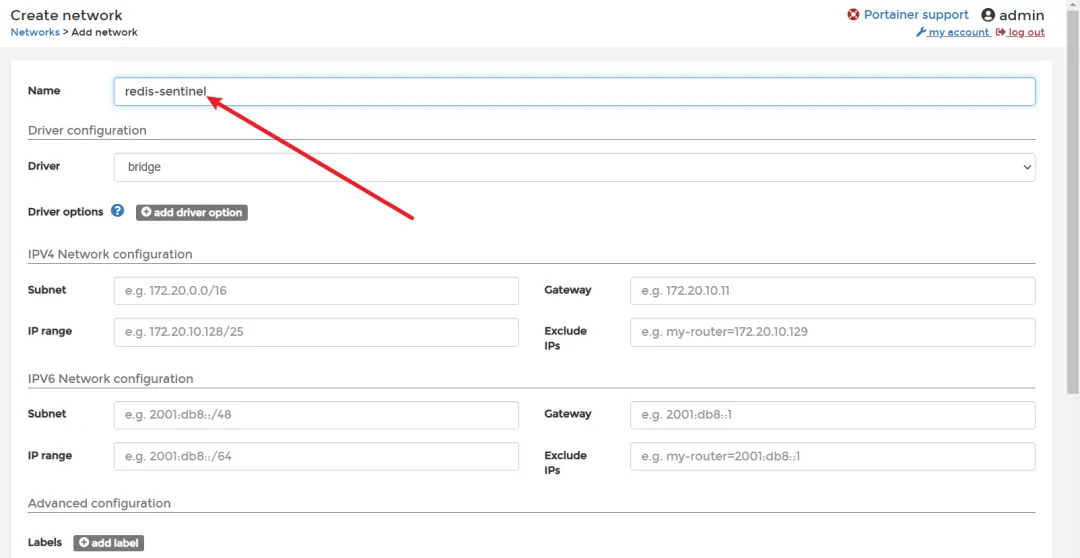This screenshot has height=558, width=1080.
Task: Click the IPV4 Network configuration heading
Action: point(110,254)
